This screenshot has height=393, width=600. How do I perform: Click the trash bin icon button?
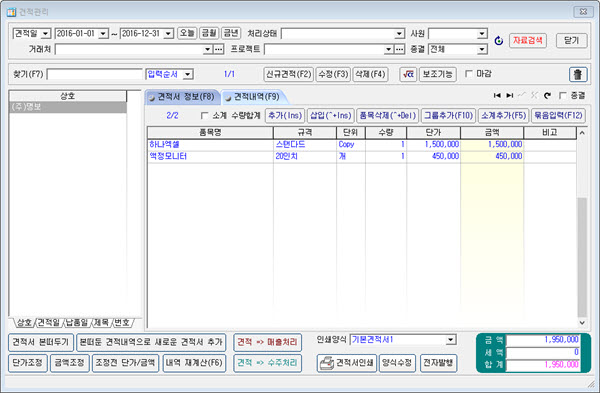coord(578,74)
